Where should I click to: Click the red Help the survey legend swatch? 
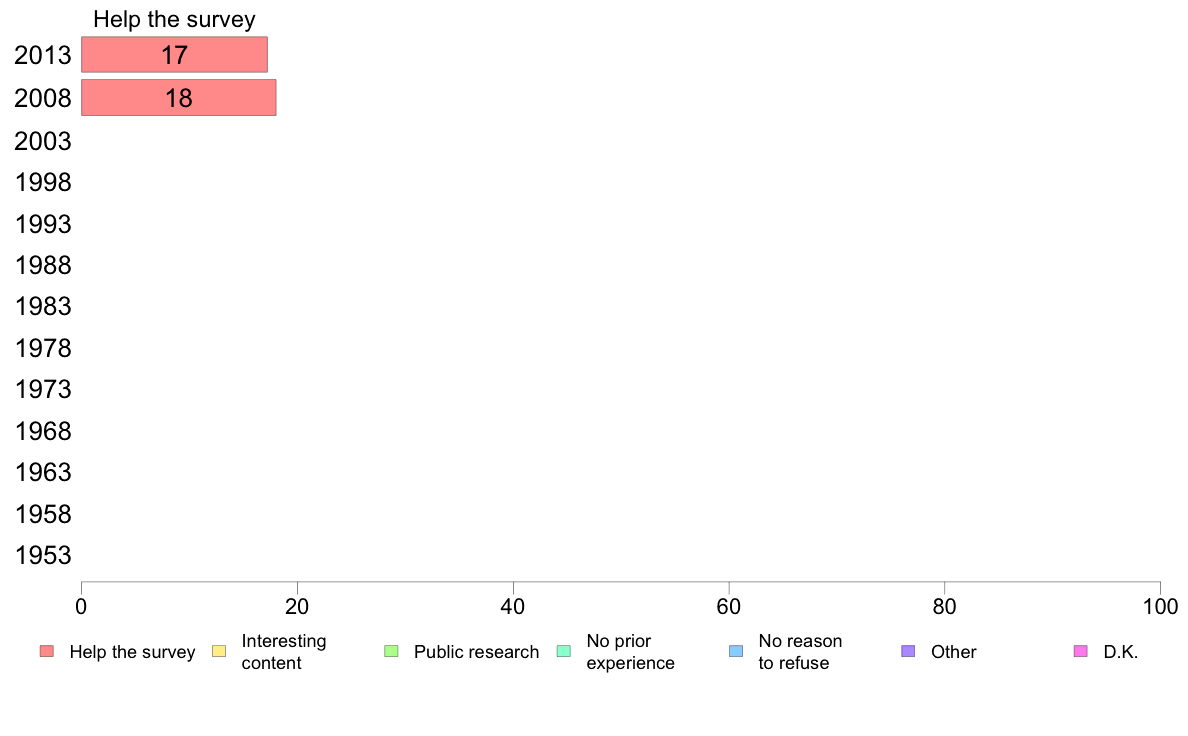[x=47, y=652]
